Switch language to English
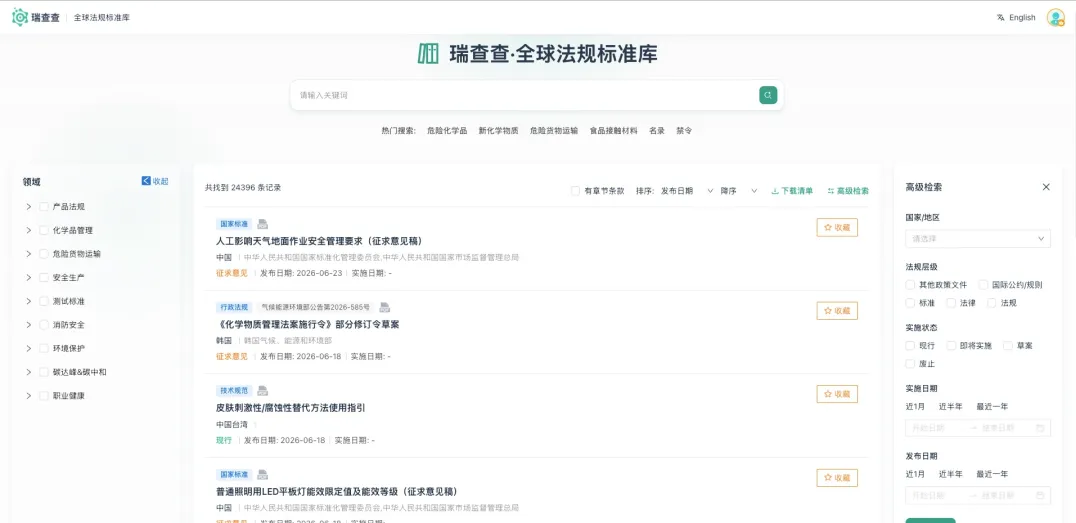This screenshot has width=1076, height=523. pos(1016,18)
